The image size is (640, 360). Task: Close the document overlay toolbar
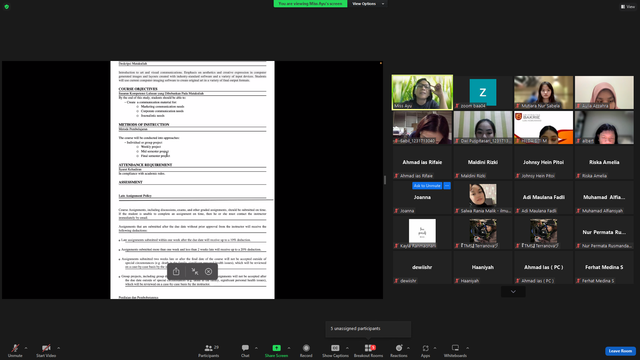(209, 271)
